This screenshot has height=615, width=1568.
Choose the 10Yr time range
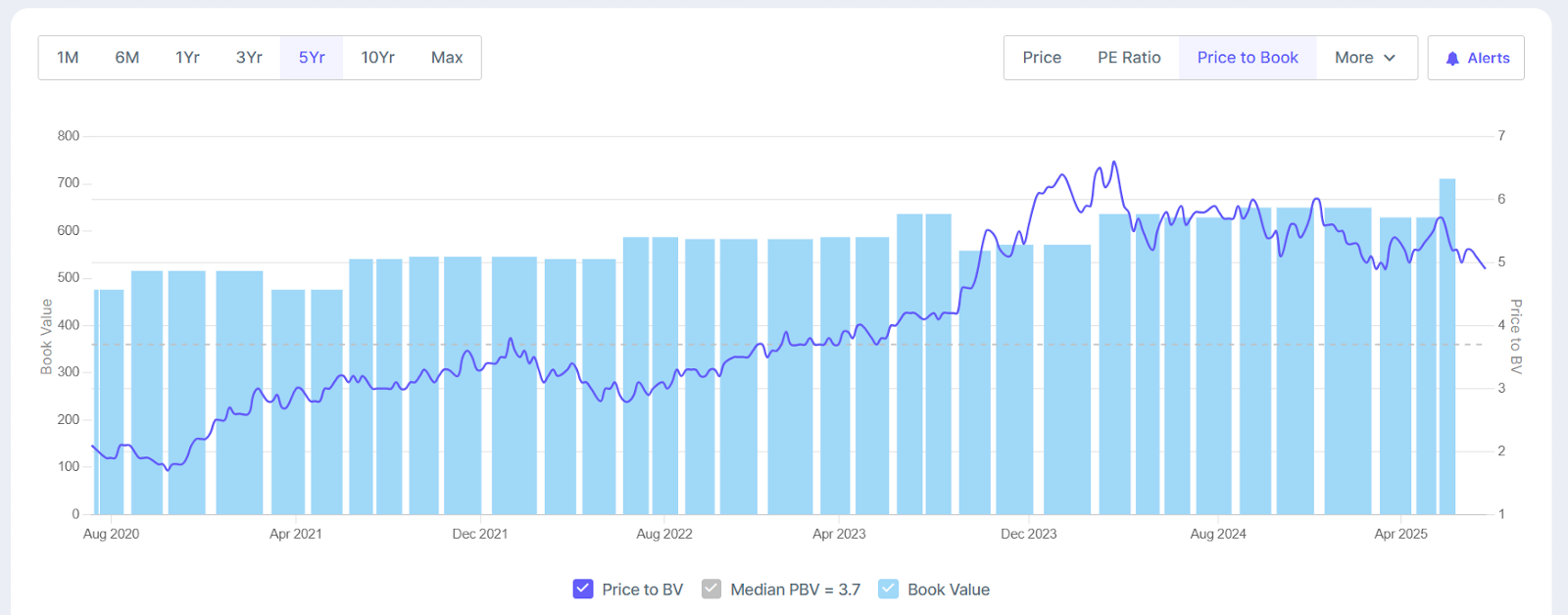tap(377, 58)
